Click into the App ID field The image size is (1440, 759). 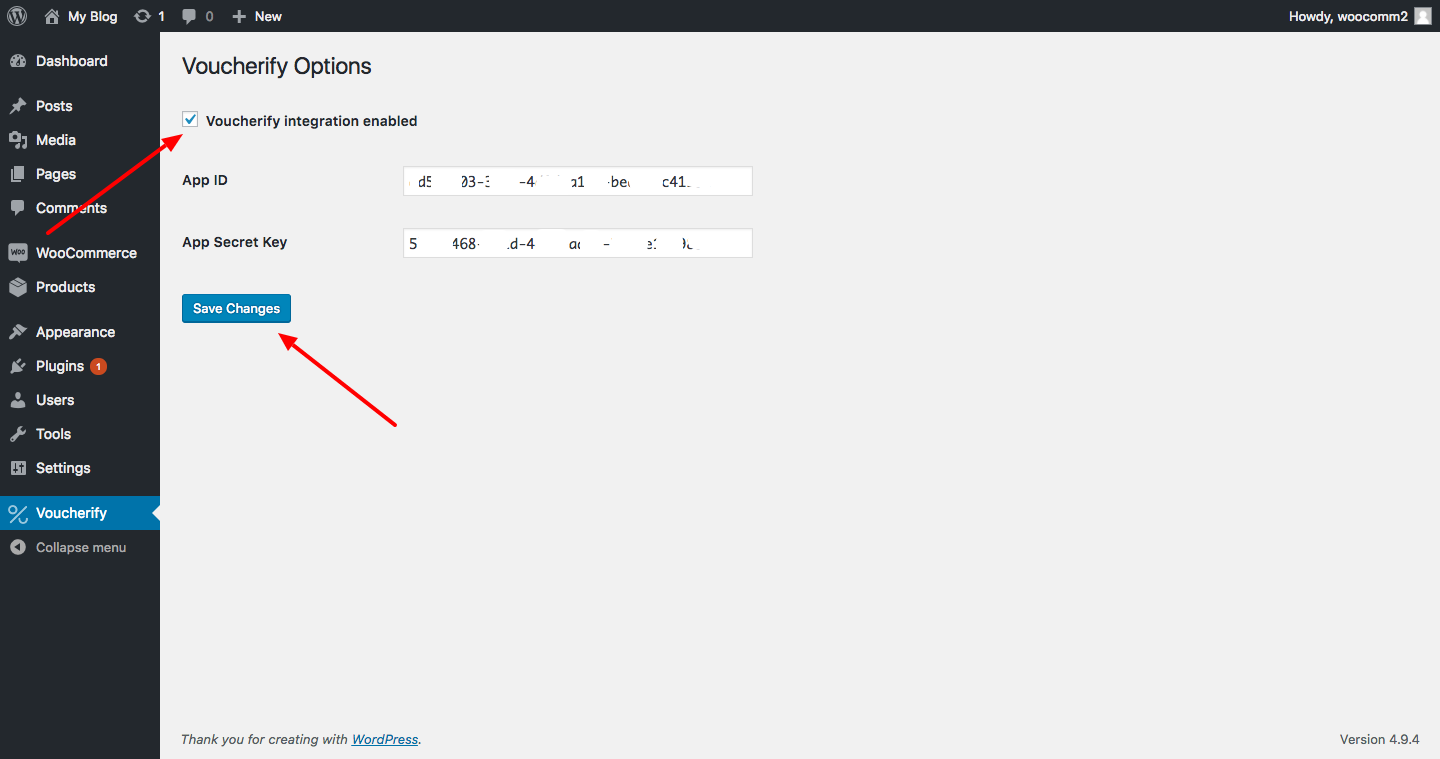(x=578, y=181)
